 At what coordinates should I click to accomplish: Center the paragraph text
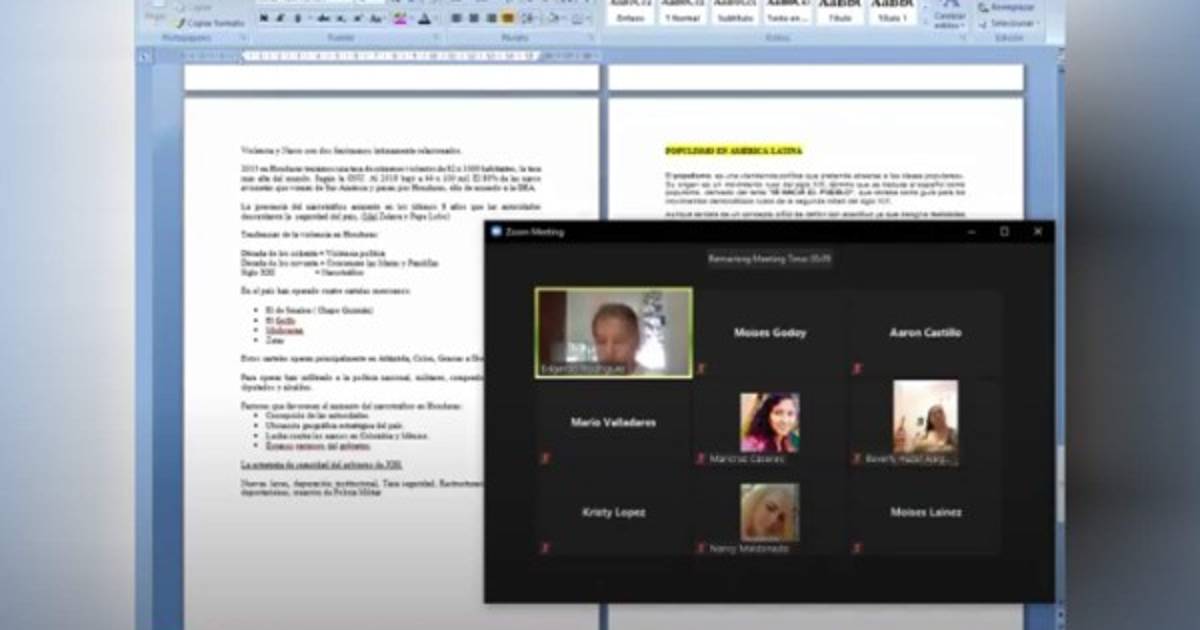pyautogui.click(x=472, y=18)
